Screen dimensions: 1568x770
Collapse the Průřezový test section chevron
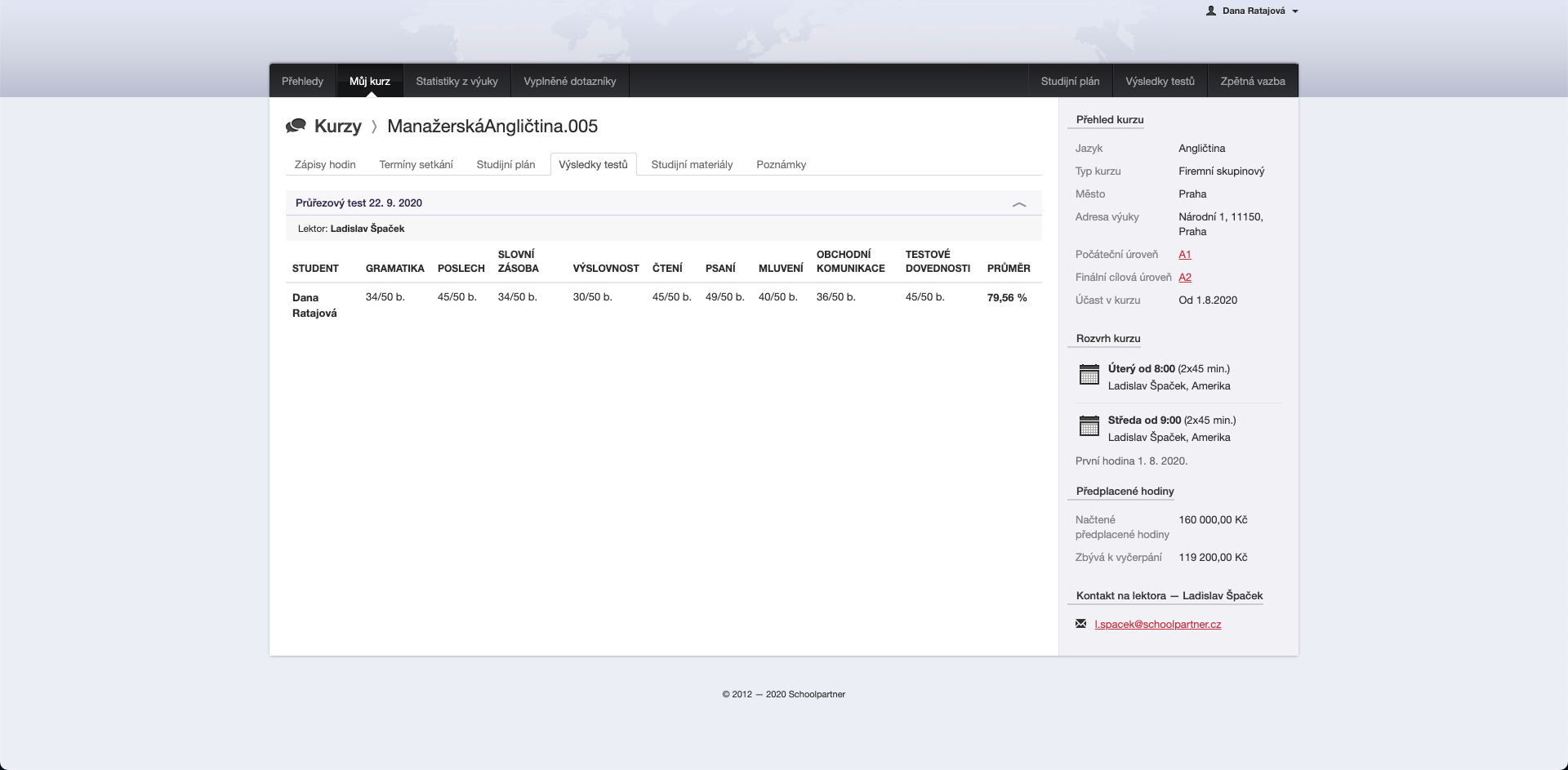[x=1019, y=204]
